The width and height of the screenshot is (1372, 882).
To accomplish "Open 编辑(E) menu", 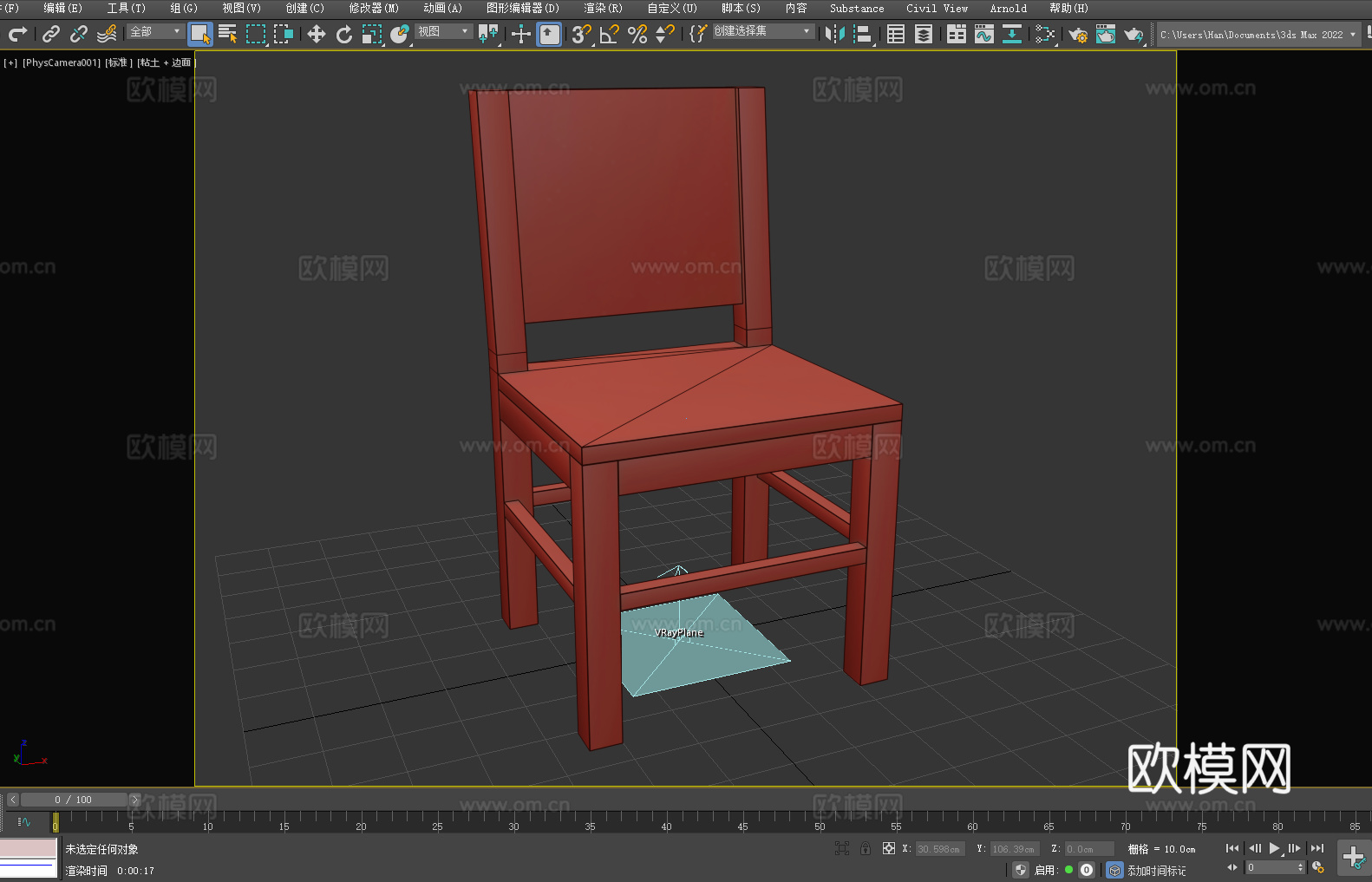I will pos(62,8).
